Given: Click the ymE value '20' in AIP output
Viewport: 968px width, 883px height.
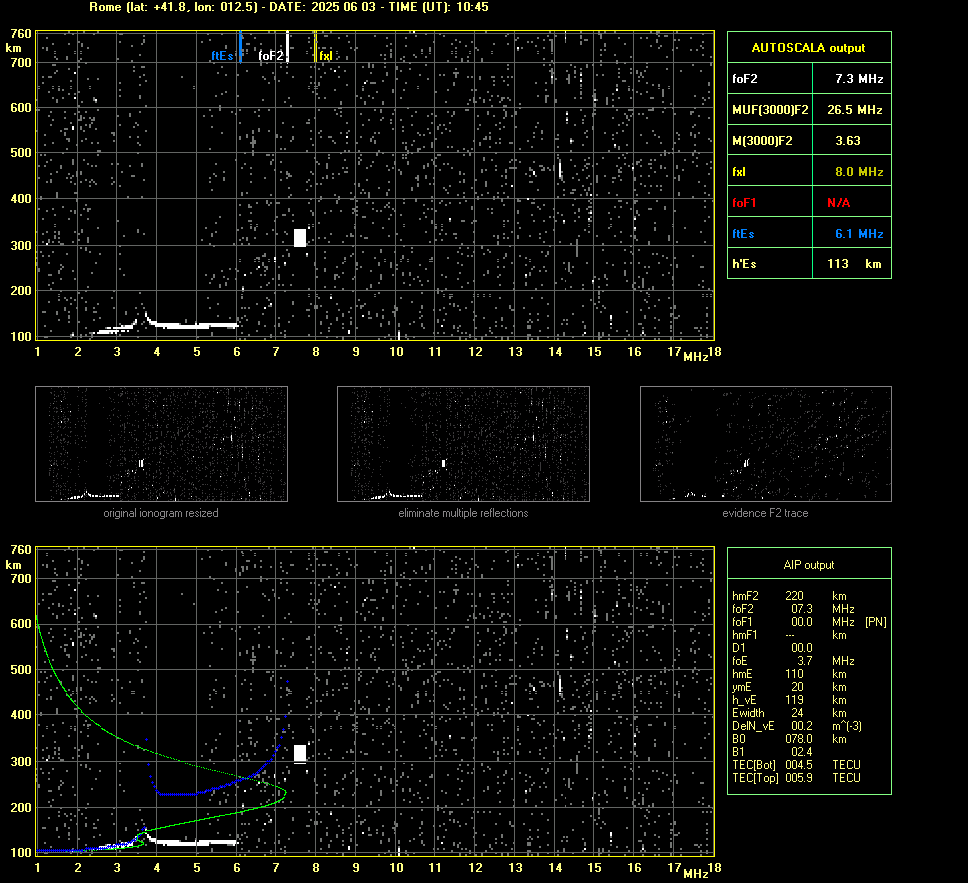Looking at the screenshot, I should pyautogui.click(x=797, y=687).
